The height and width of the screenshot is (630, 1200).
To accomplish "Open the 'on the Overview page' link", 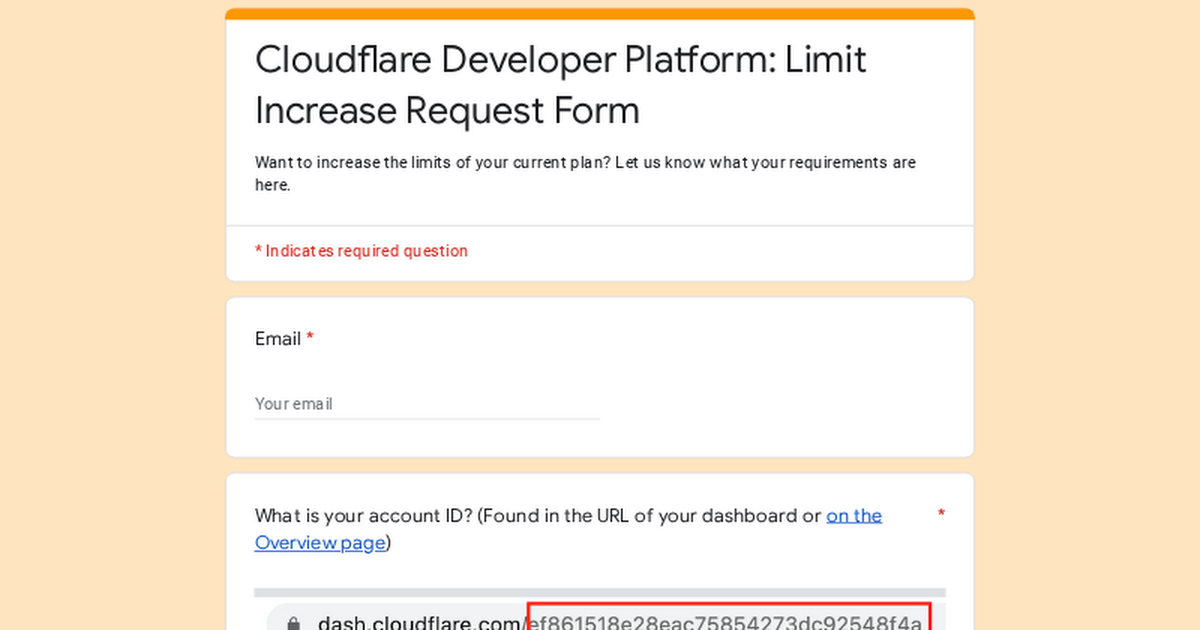I will coord(853,516).
